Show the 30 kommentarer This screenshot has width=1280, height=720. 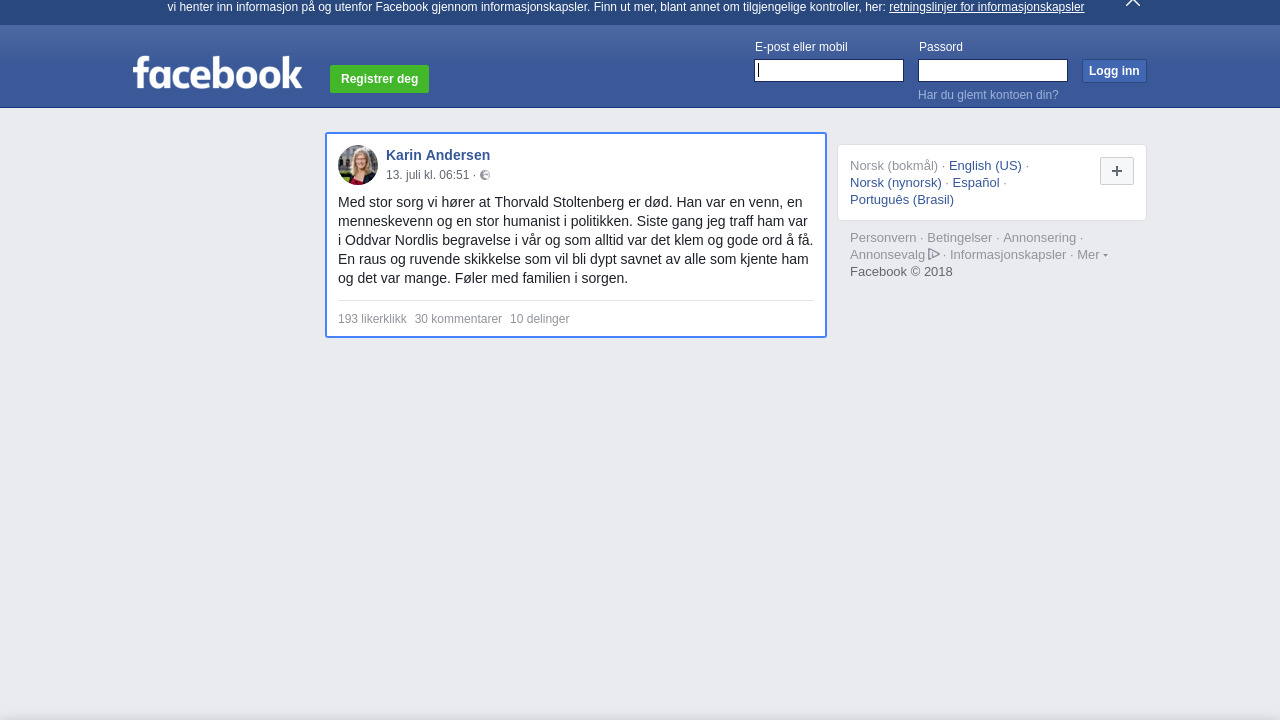(x=458, y=319)
